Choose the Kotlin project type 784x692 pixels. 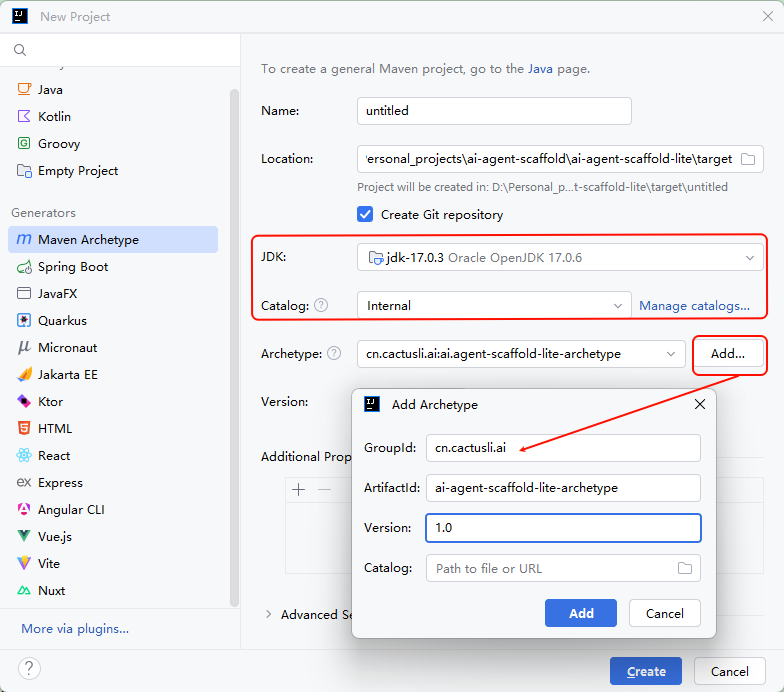click(113, 116)
